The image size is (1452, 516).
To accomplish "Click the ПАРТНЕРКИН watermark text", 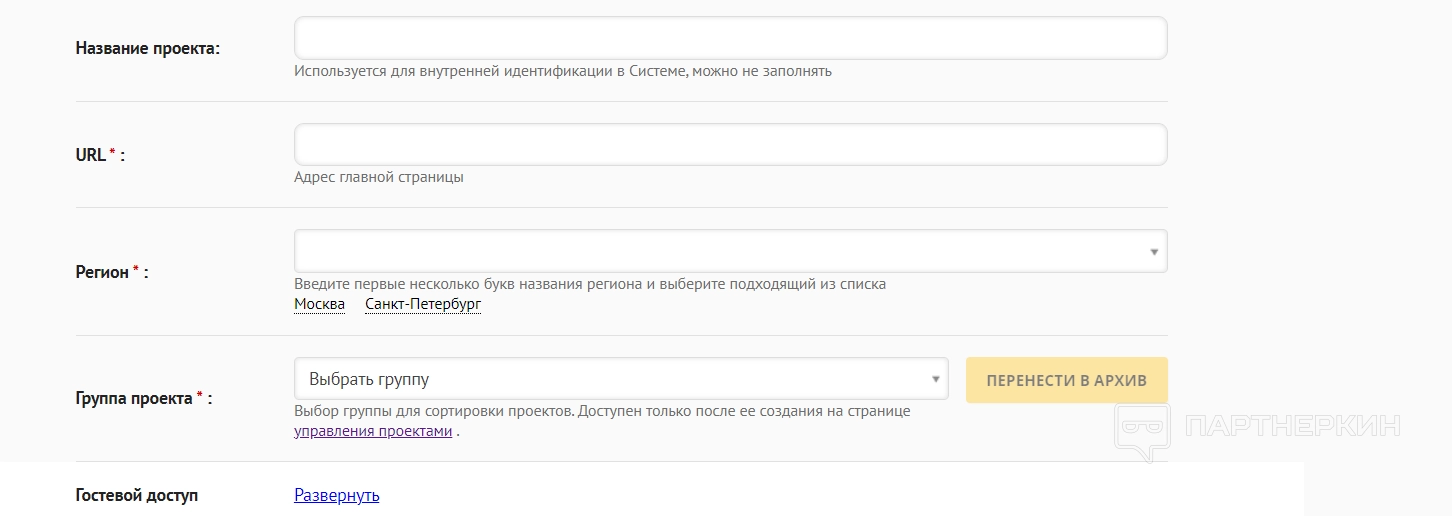I will click(x=1292, y=426).
